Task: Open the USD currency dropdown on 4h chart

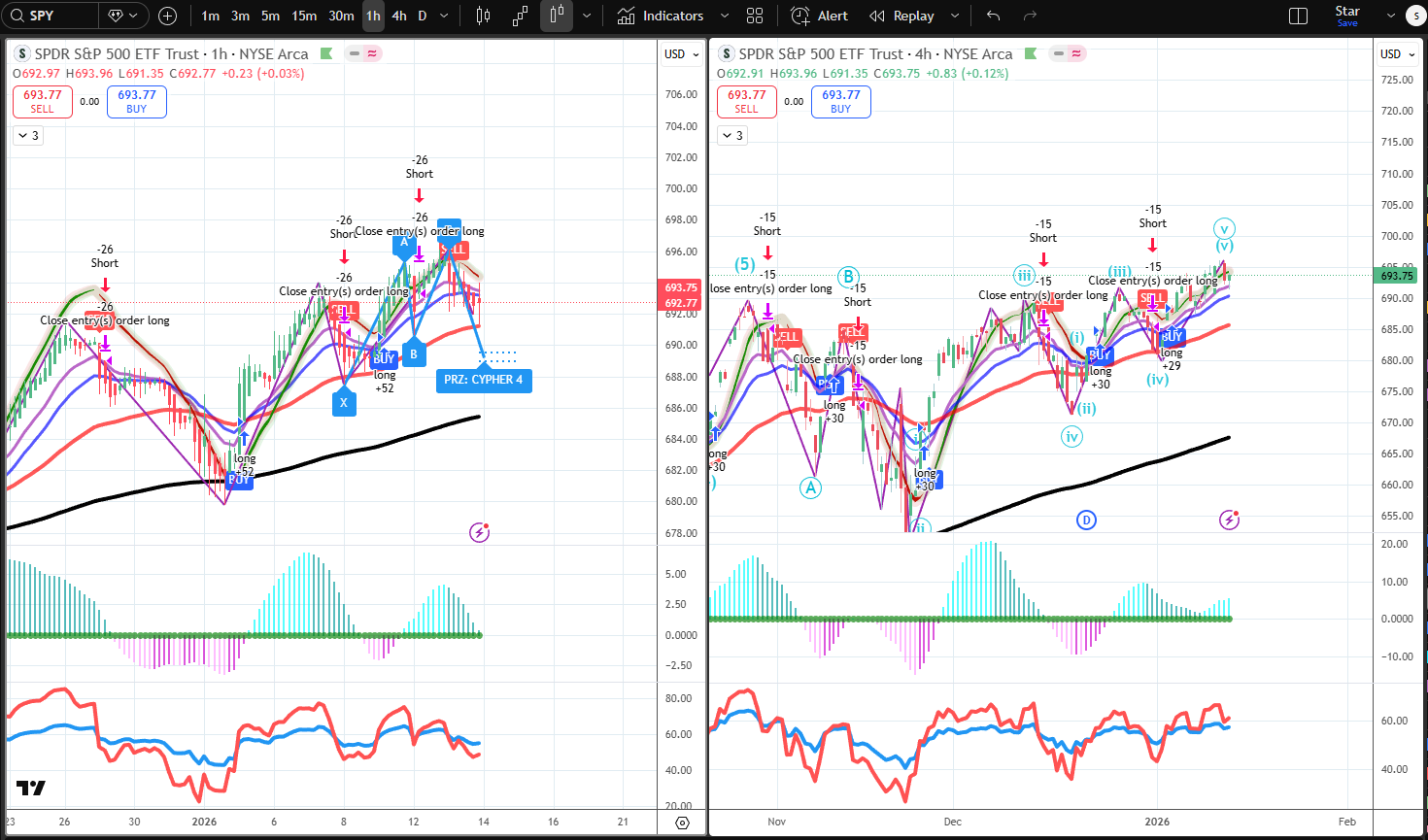Action: tap(1397, 53)
